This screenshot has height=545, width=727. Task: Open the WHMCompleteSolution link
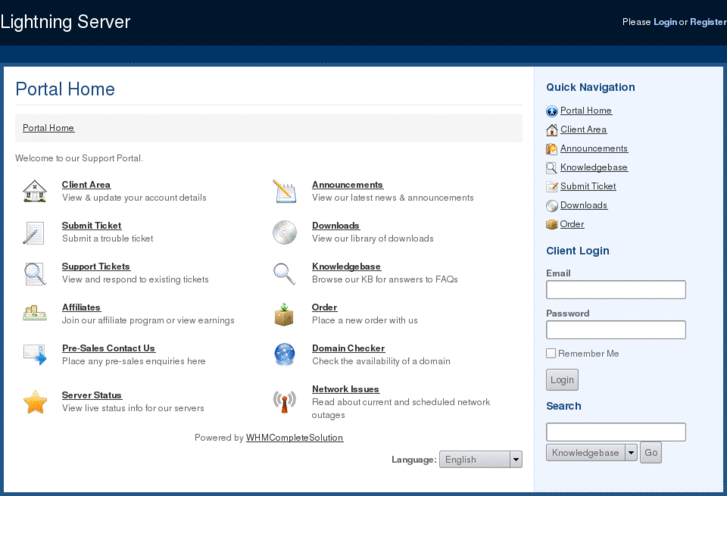pos(294,438)
